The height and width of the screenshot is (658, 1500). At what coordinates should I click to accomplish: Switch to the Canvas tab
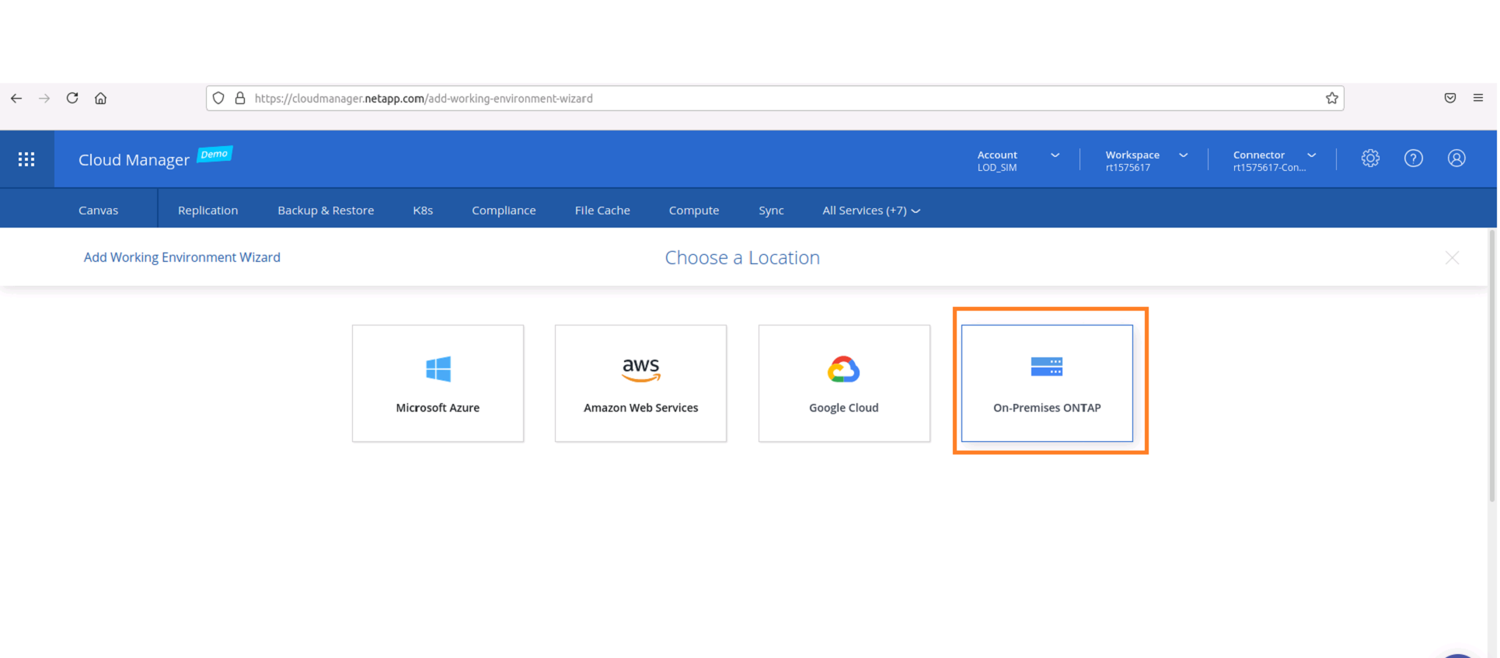point(98,210)
